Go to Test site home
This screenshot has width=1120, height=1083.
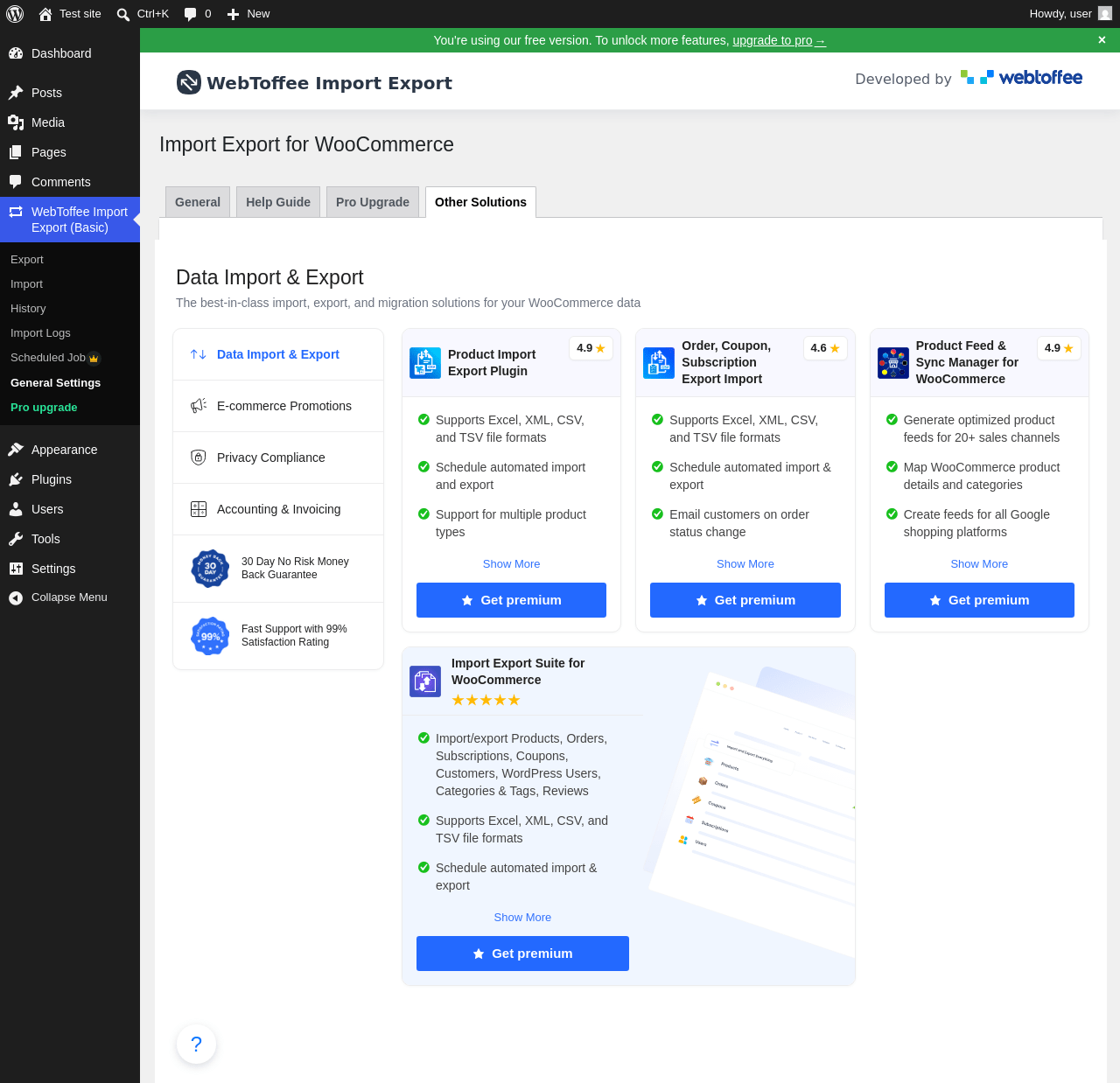coord(70,14)
